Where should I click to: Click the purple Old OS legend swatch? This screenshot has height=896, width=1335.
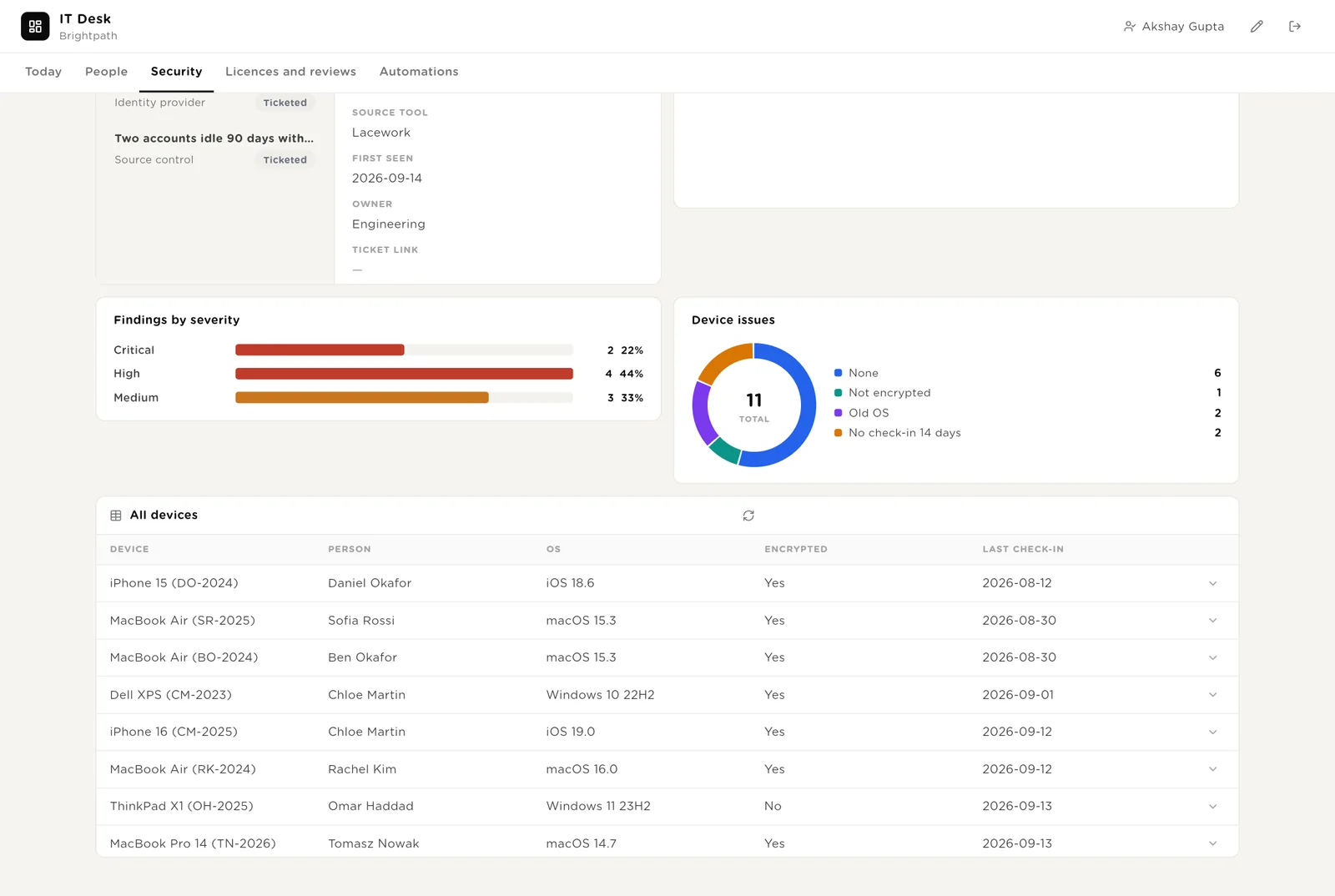pyautogui.click(x=838, y=413)
